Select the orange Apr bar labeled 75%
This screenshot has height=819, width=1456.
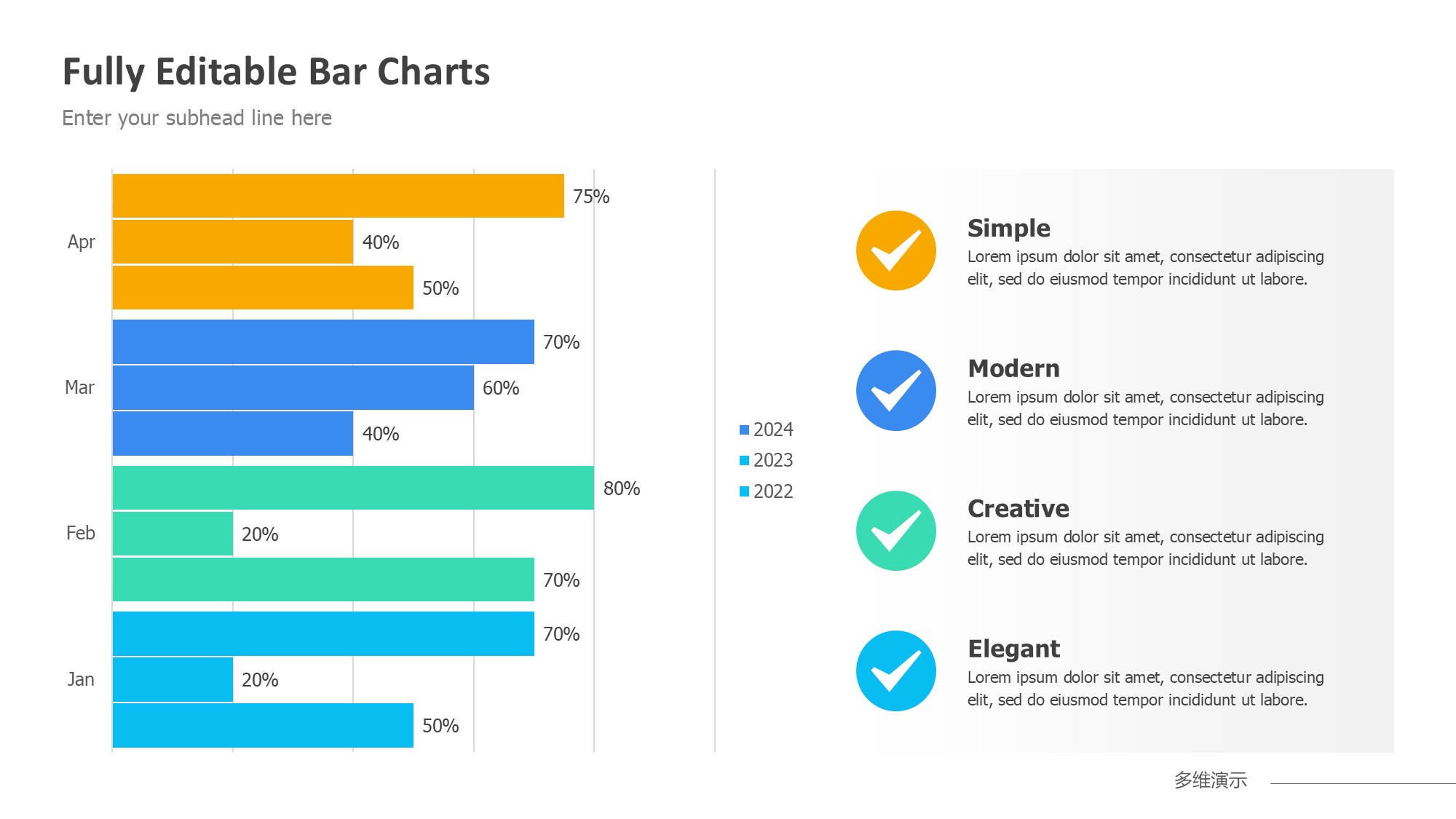point(338,196)
